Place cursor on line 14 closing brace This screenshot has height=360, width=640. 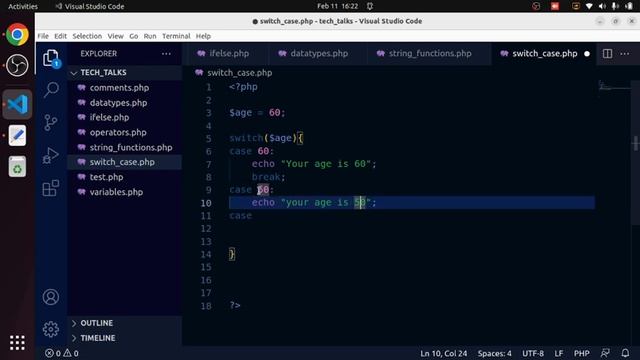click(x=232, y=254)
